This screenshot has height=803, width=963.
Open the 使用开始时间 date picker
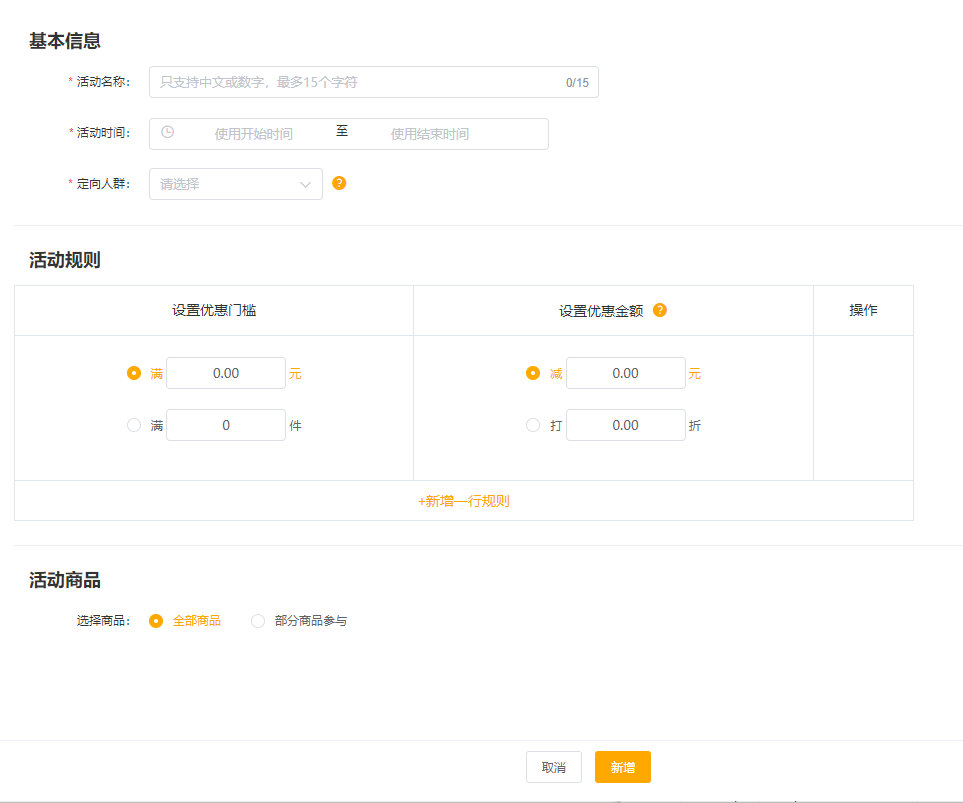click(253, 134)
